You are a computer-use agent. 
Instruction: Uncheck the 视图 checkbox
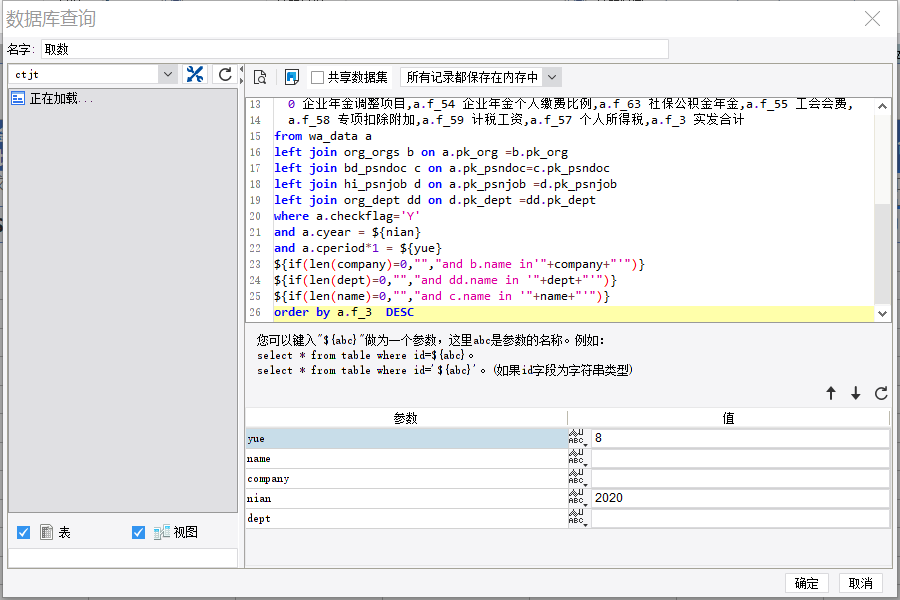(x=138, y=533)
